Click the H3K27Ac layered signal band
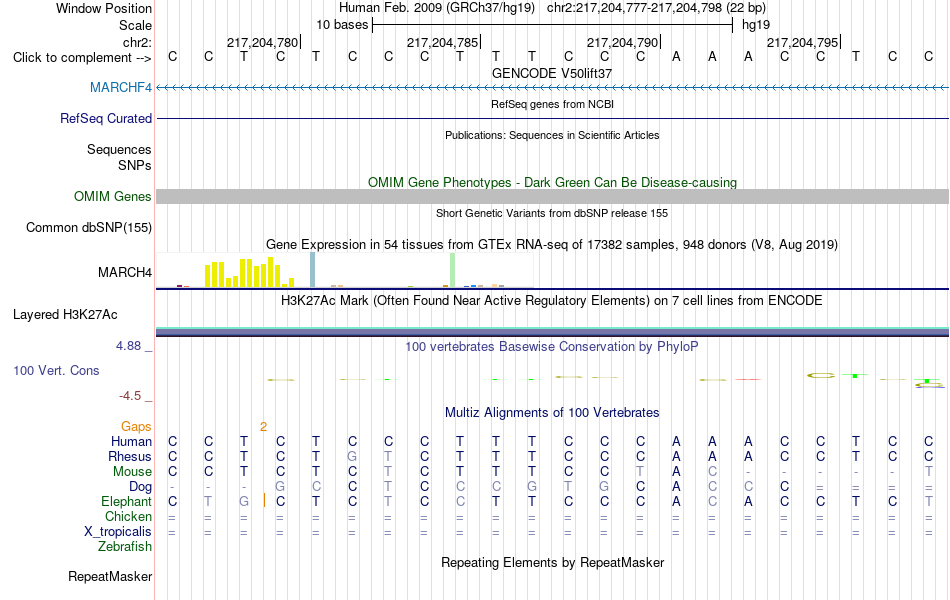950x600 pixels. (x=552, y=332)
